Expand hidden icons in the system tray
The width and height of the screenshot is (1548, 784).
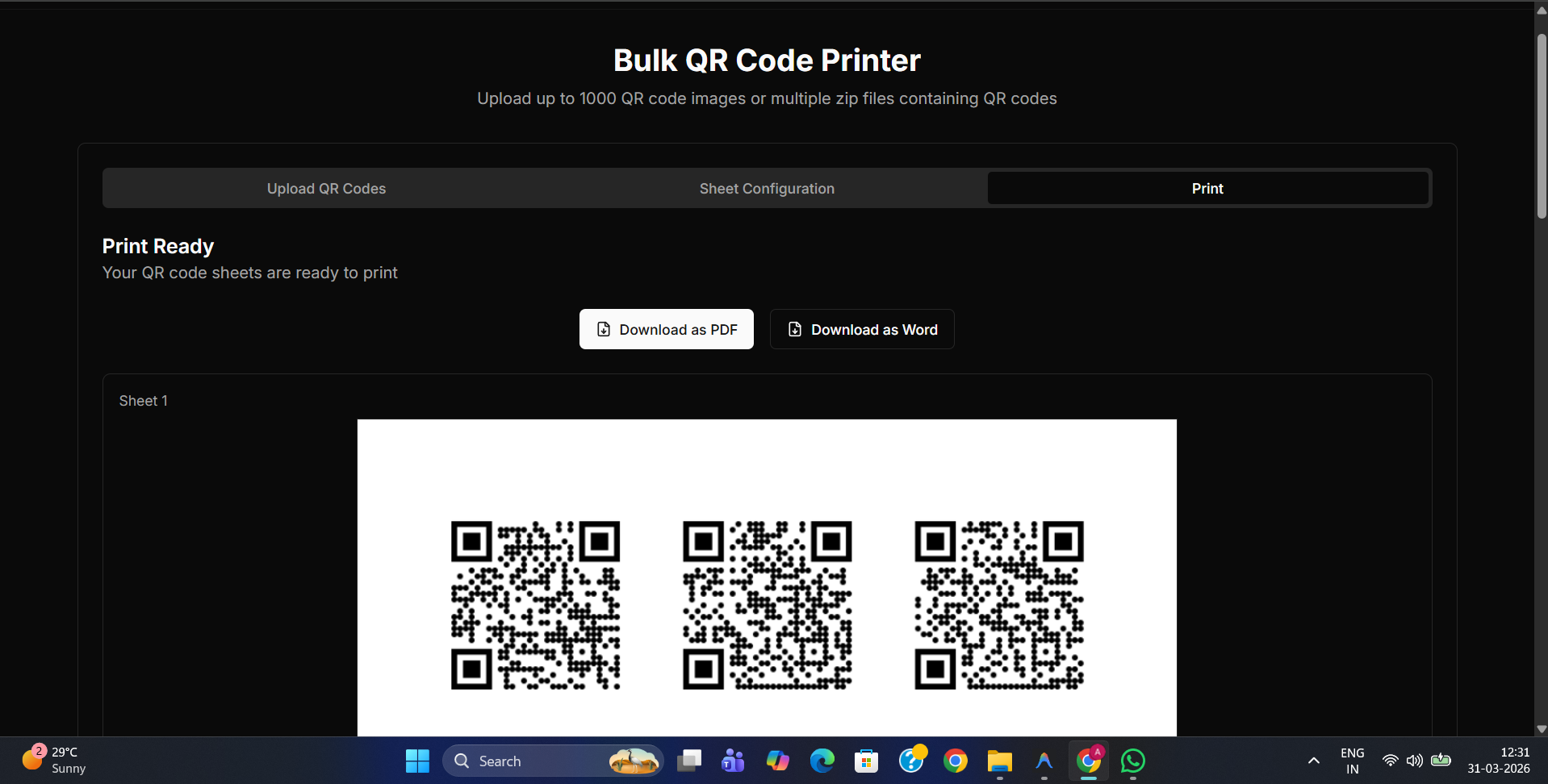[1313, 761]
